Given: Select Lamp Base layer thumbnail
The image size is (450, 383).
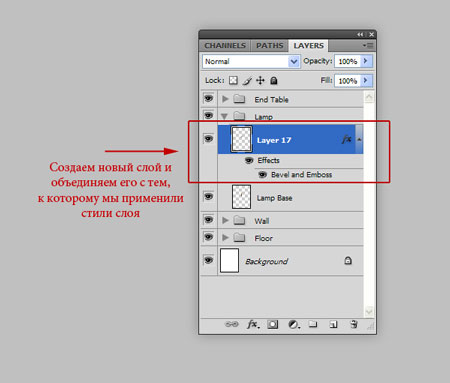Looking at the screenshot, I should point(241,197).
